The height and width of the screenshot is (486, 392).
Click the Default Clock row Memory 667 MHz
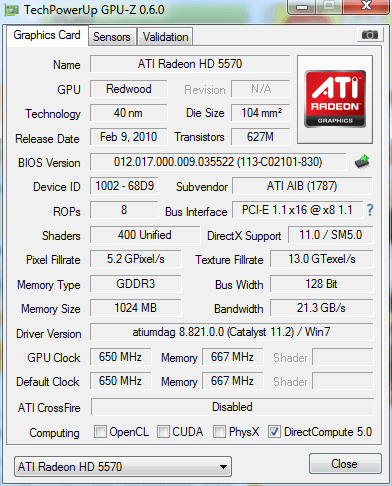[x=232, y=381]
